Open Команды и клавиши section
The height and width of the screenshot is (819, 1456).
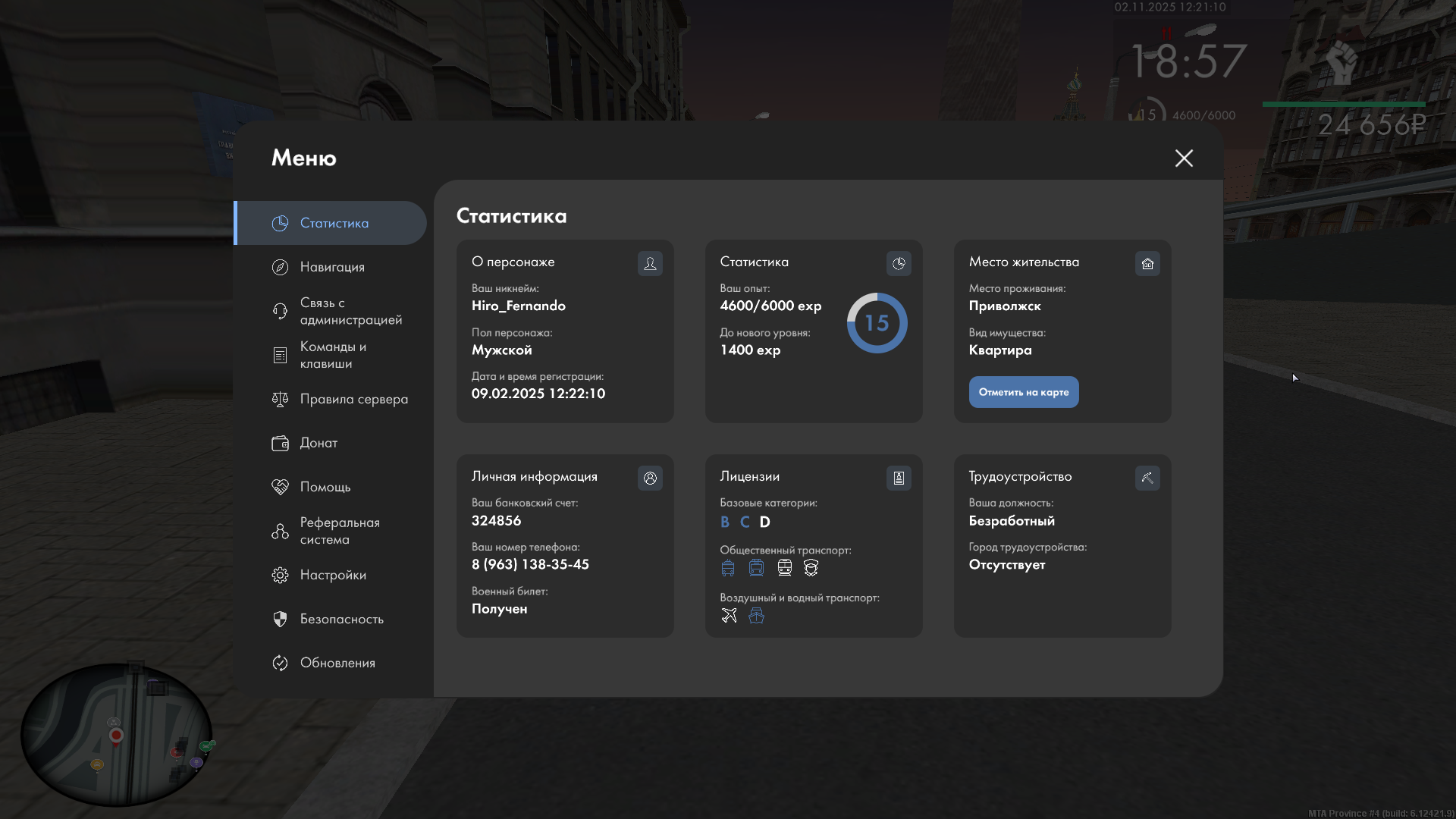coord(331,355)
